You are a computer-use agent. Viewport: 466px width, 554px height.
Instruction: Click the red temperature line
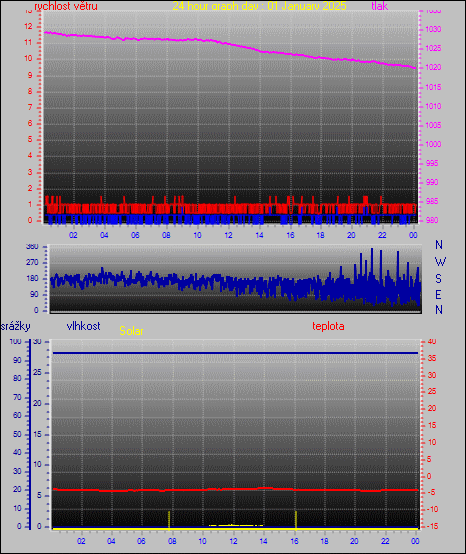(x=235, y=489)
